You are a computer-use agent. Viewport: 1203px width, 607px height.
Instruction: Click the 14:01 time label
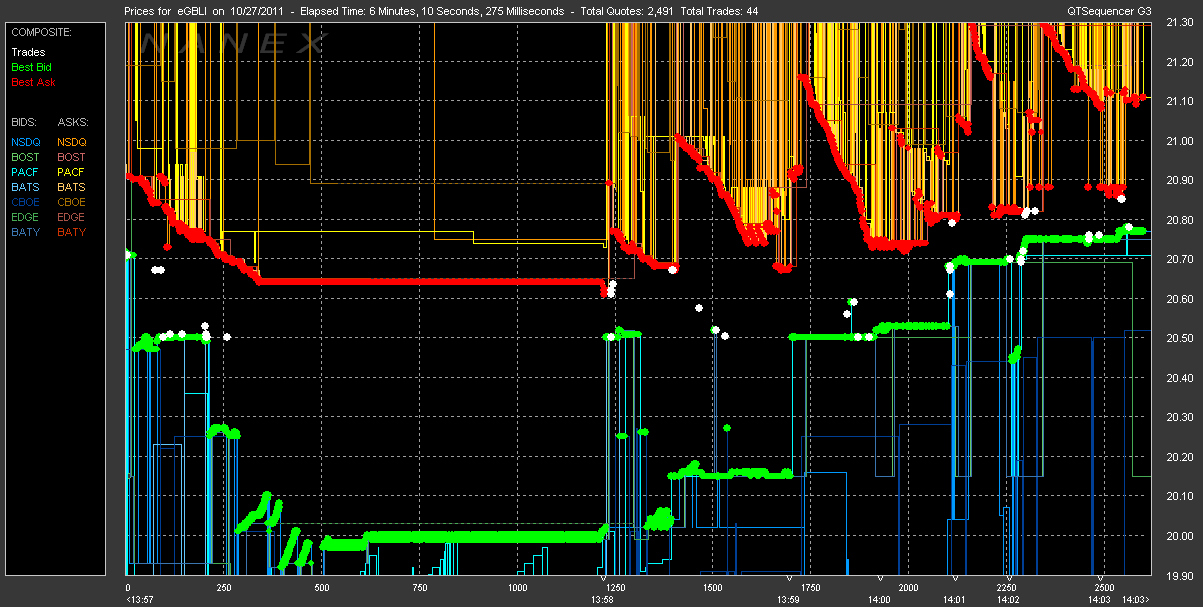point(955,599)
